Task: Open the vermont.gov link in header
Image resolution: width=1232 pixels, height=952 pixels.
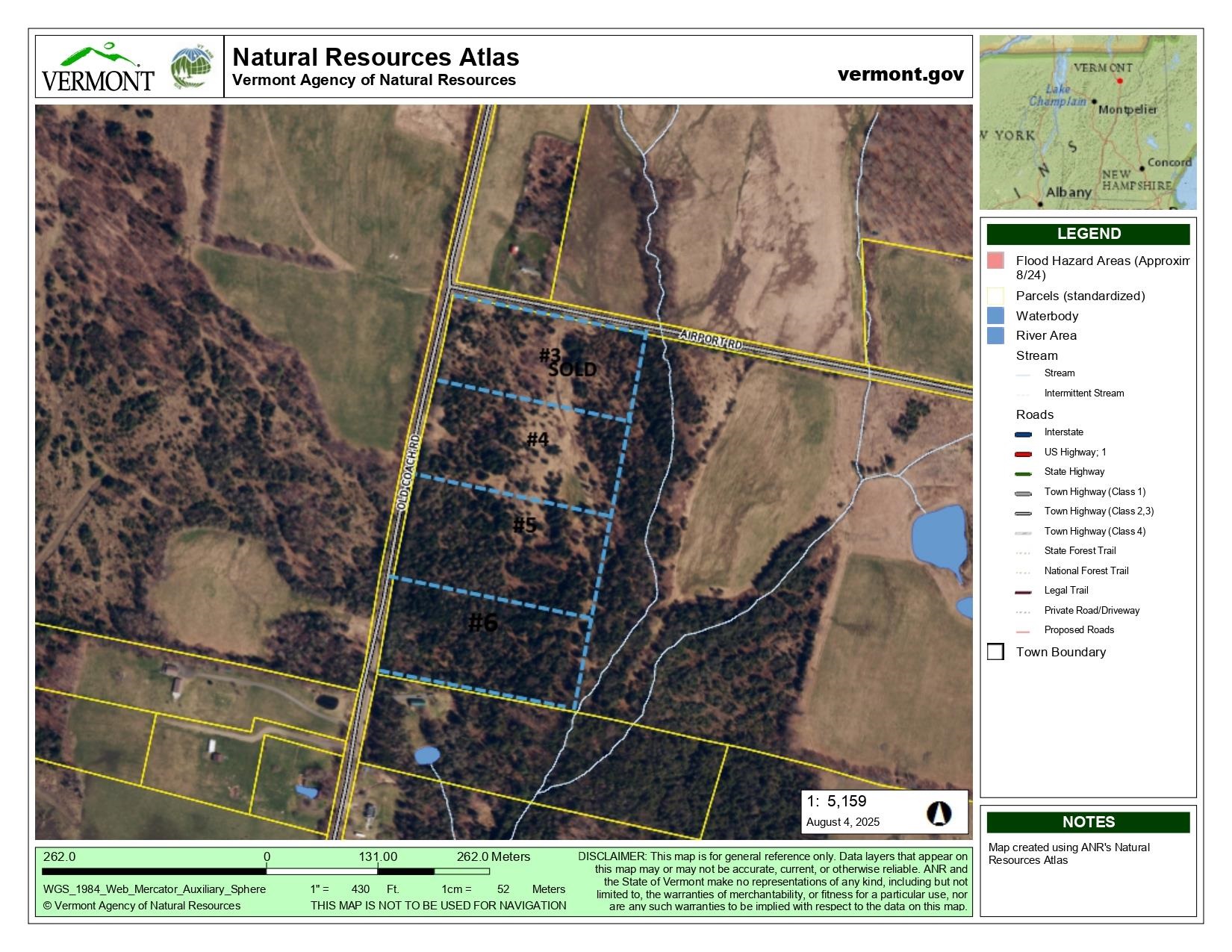Action: (900, 74)
